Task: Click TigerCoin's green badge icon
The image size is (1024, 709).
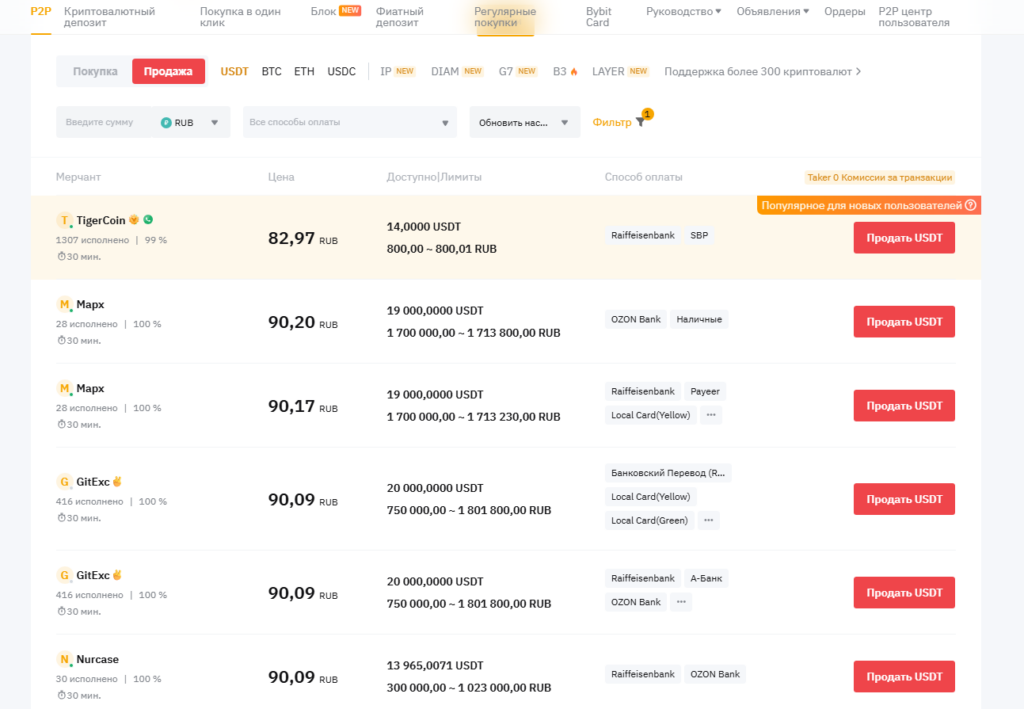Action: point(148,220)
